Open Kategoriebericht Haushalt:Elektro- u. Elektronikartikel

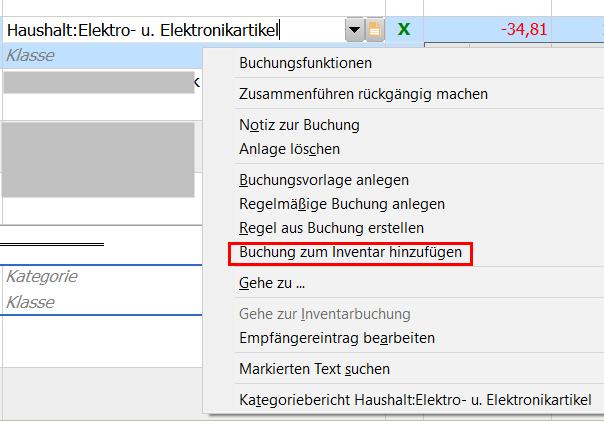coord(415,400)
